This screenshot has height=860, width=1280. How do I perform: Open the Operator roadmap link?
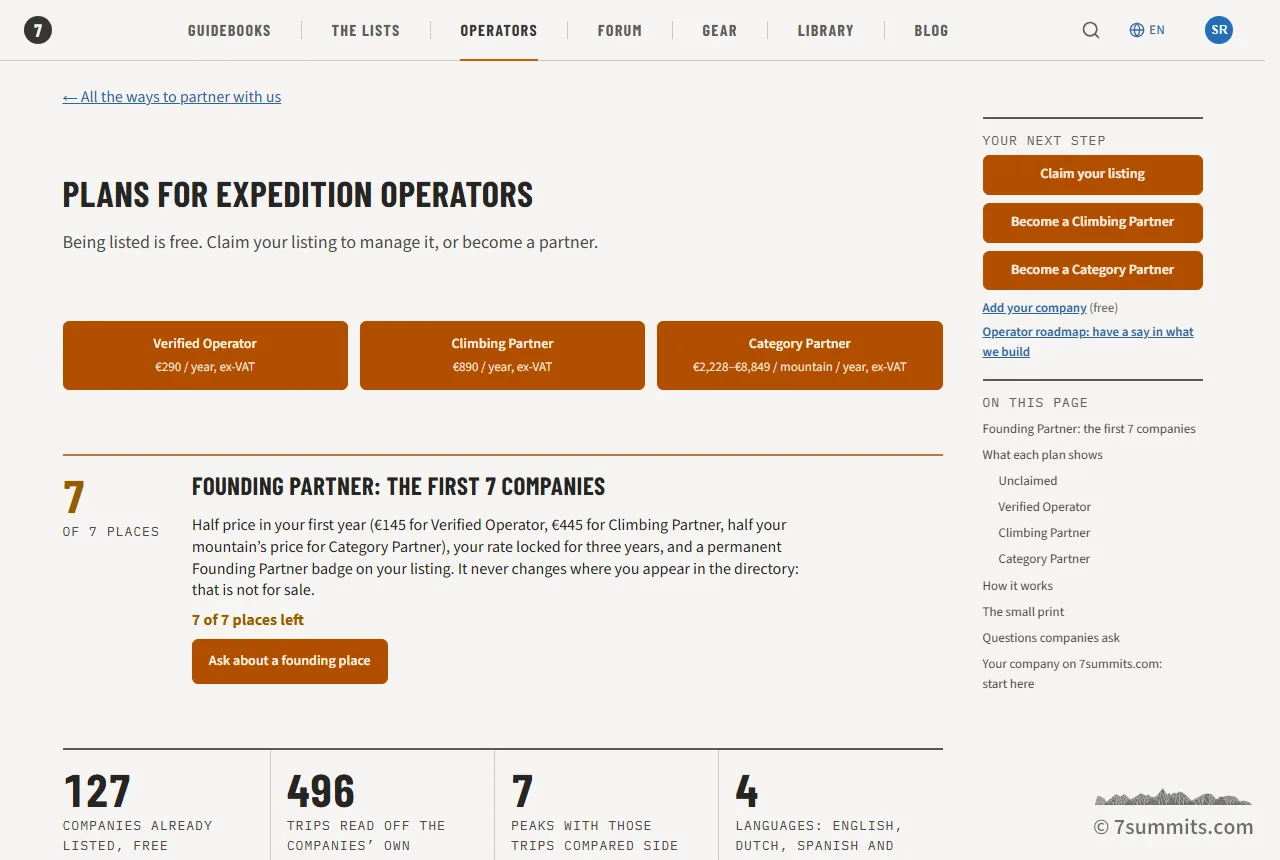(1088, 342)
